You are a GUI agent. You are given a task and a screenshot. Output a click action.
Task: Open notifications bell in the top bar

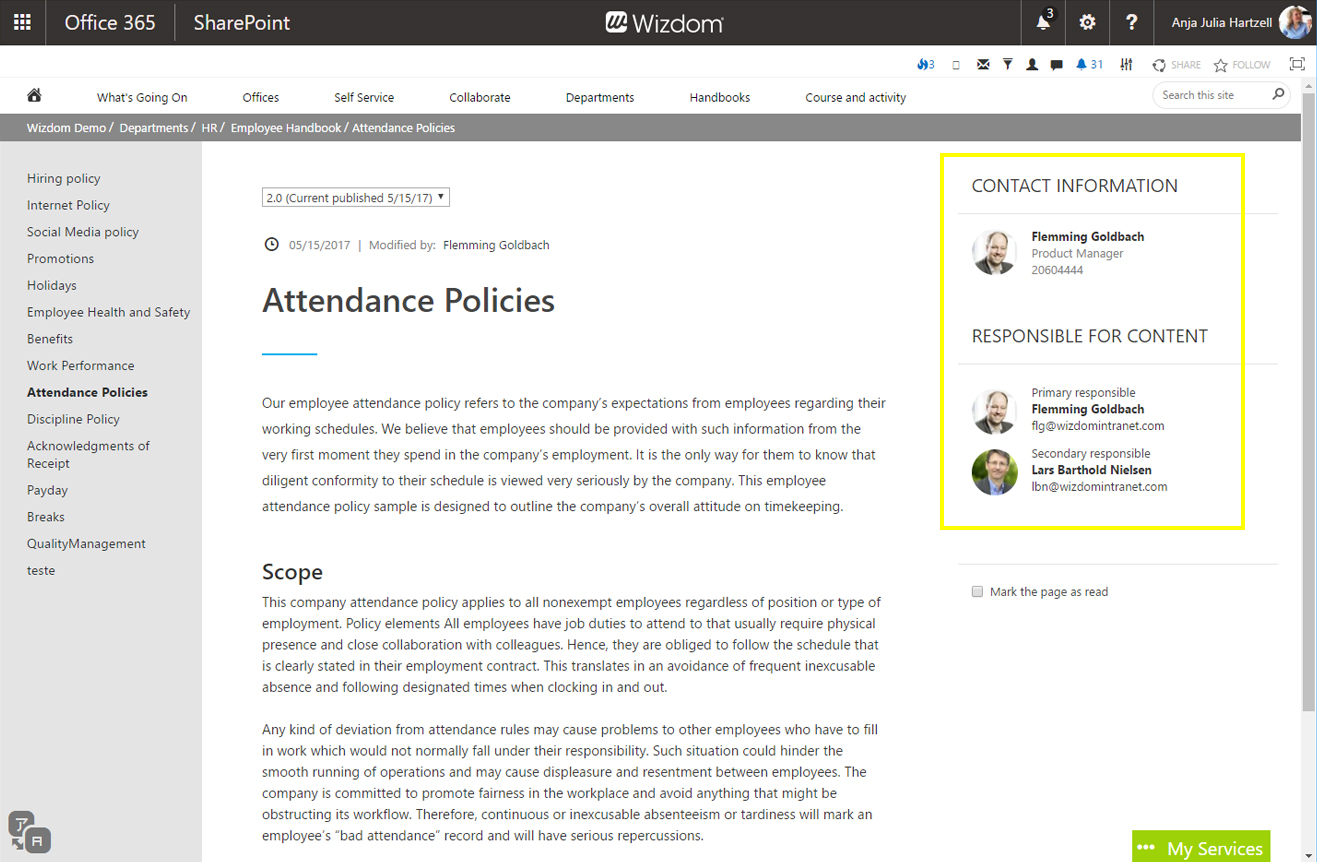pyautogui.click(x=1043, y=22)
